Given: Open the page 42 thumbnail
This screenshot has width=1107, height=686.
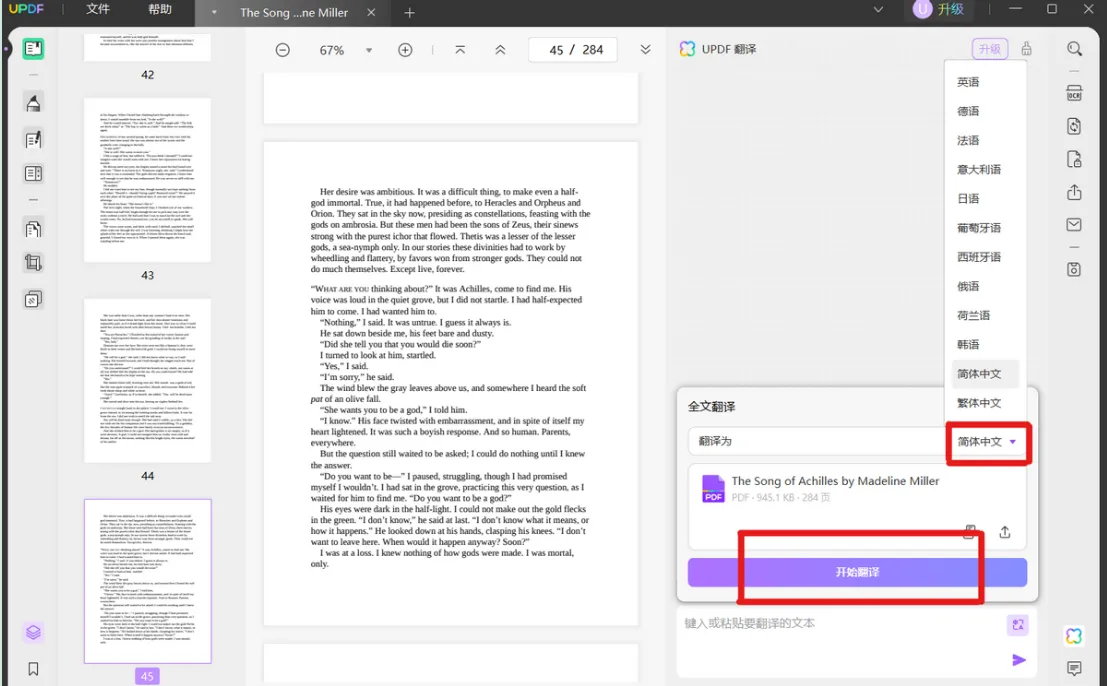Looking at the screenshot, I should point(148,47).
